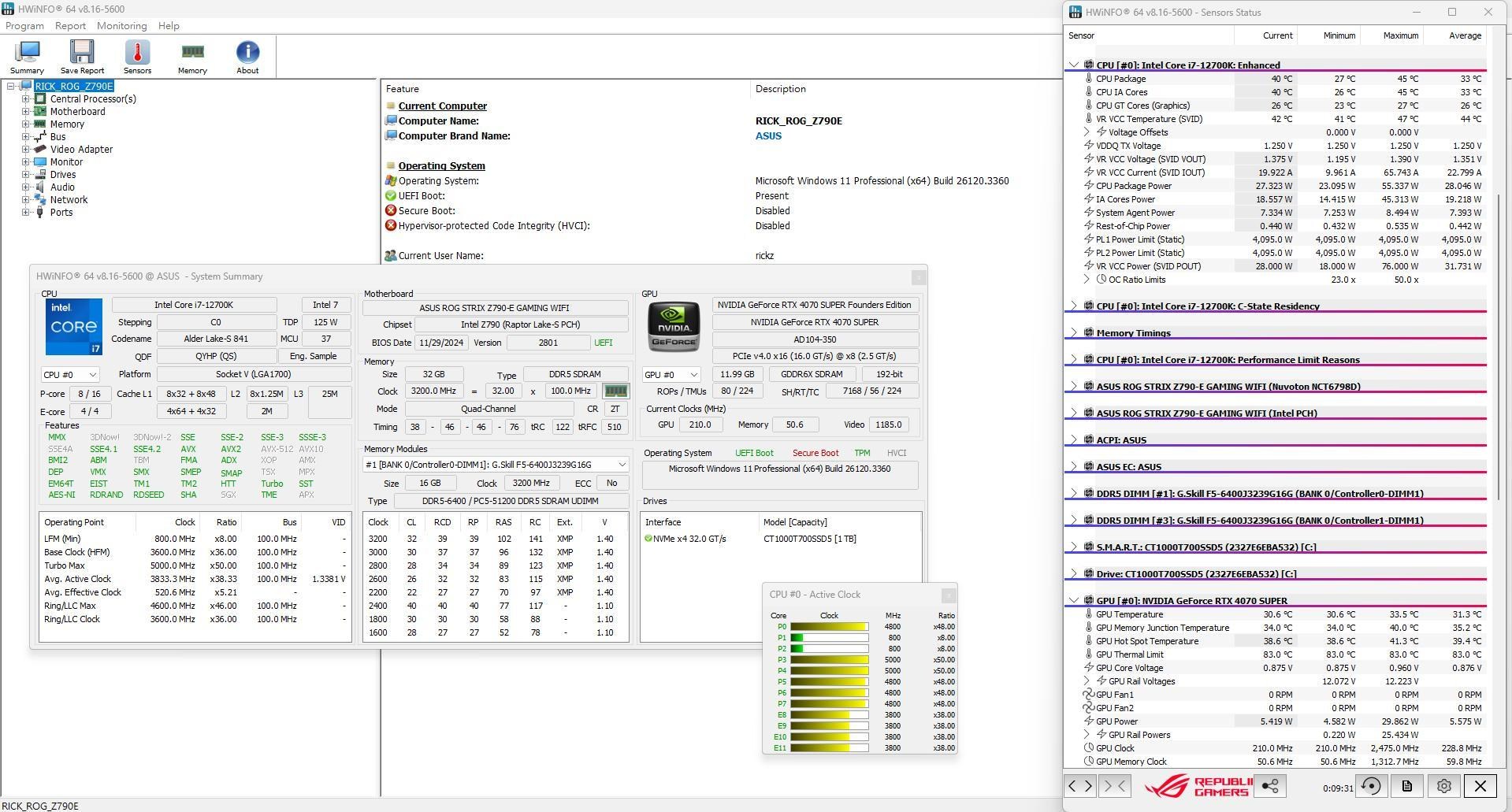
Task: Expand the C-State Residency sensor group
Action: (1073, 306)
